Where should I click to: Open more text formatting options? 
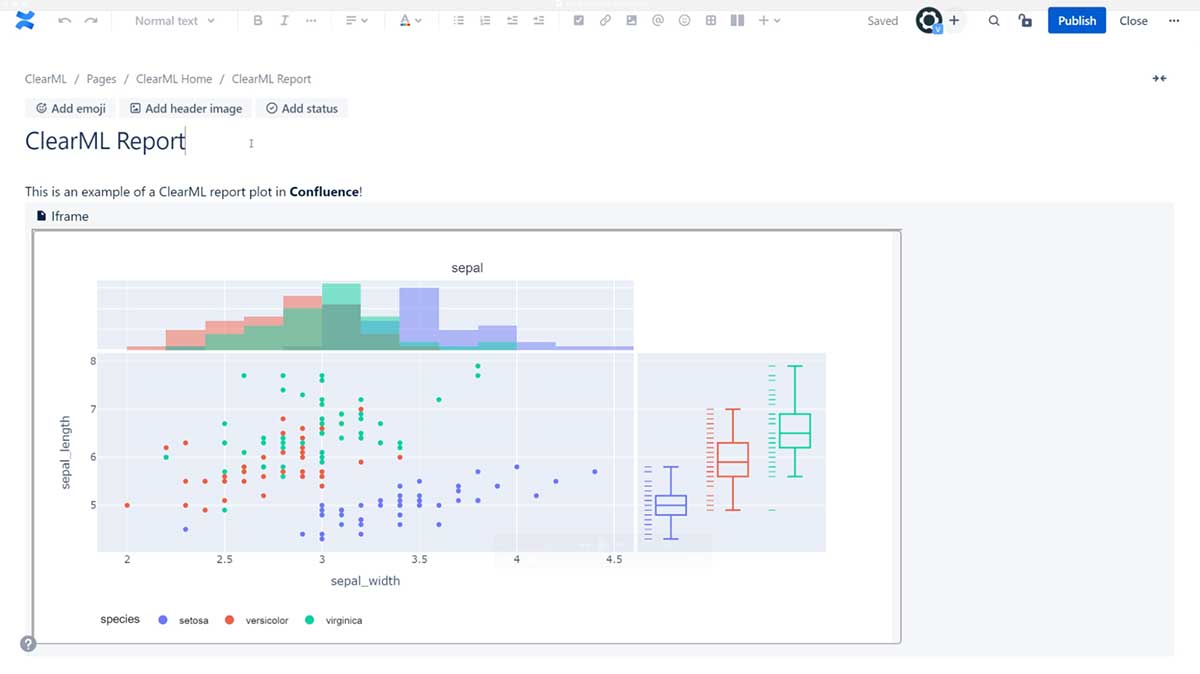click(311, 20)
